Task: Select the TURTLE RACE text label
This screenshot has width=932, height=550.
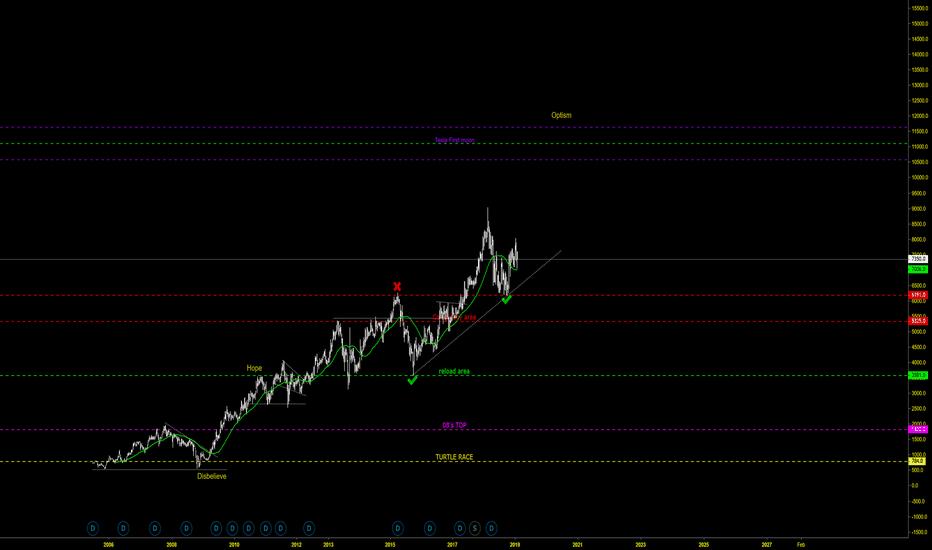Action: point(455,457)
